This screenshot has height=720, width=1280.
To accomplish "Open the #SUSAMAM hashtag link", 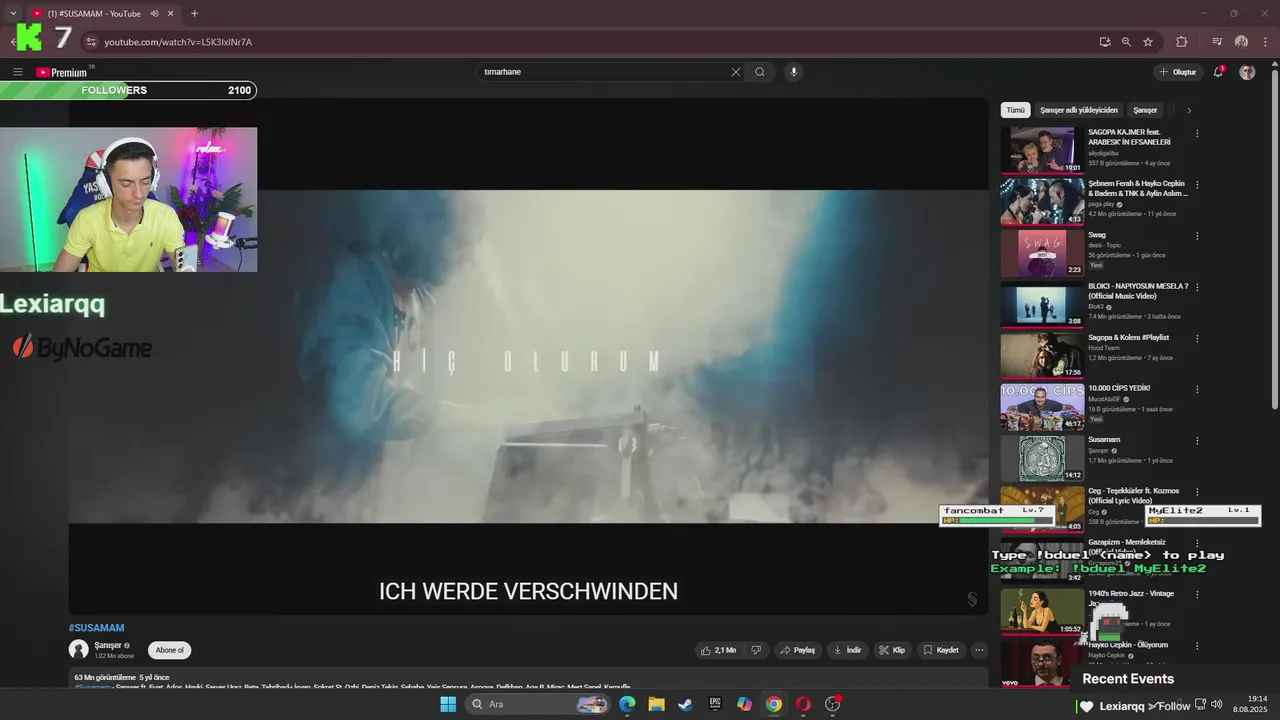I will click(x=96, y=628).
